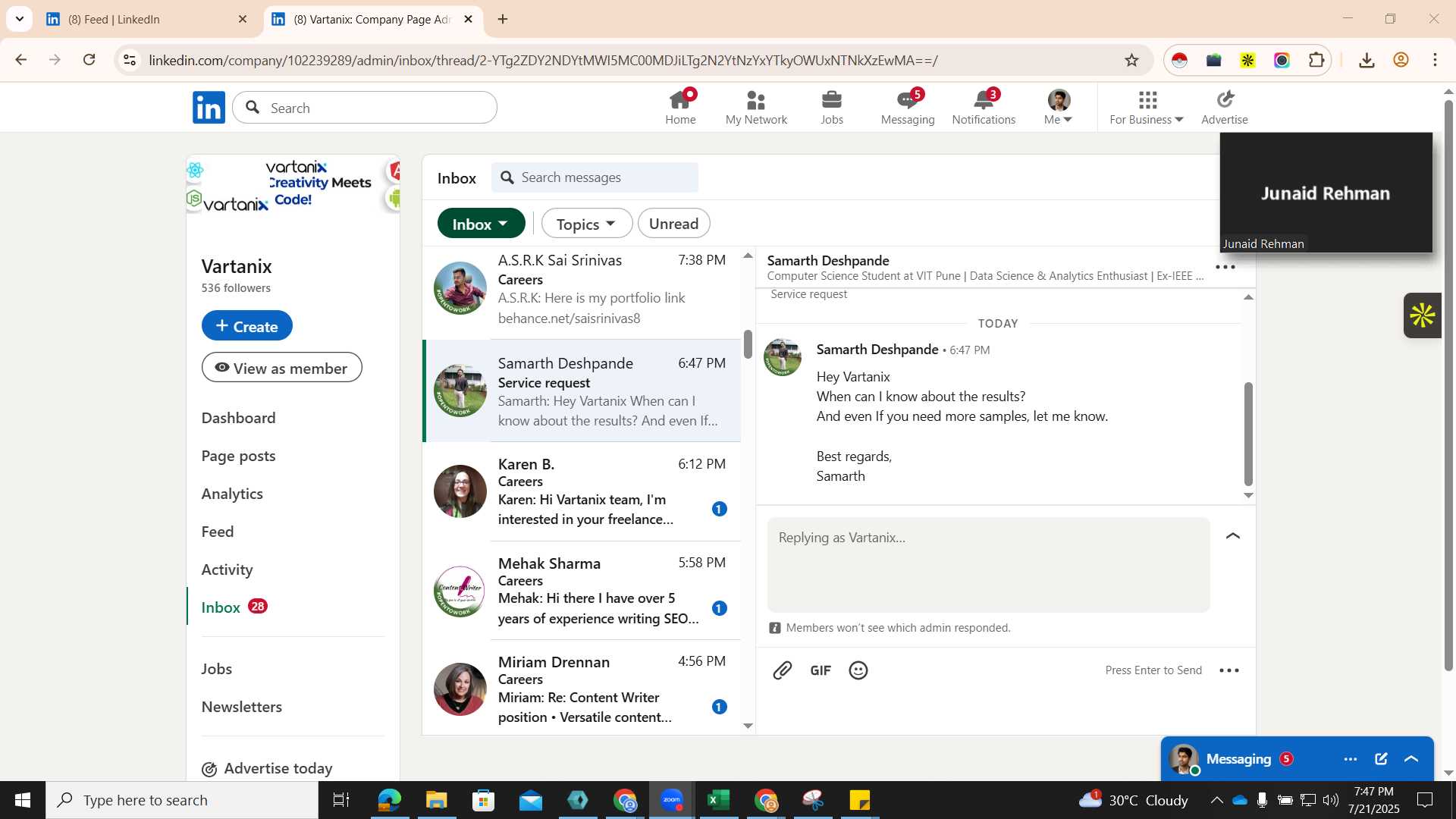The width and height of the screenshot is (1456, 819).
Task: Open Newsletters in sidebar
Action: 241,707
